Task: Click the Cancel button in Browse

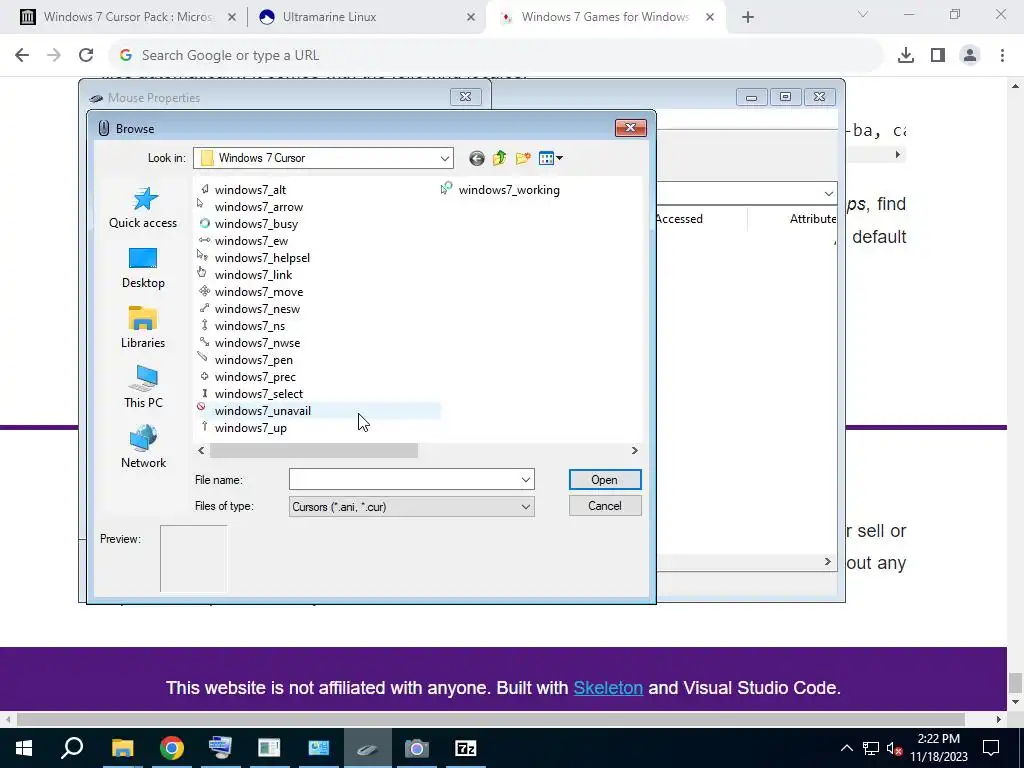Action: pyautogui.click(x=605, y=506)
